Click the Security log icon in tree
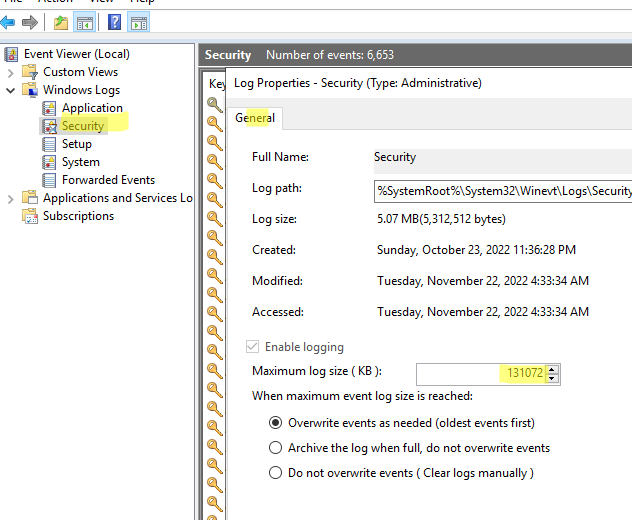Screen dimensions: 632x520 49,126
